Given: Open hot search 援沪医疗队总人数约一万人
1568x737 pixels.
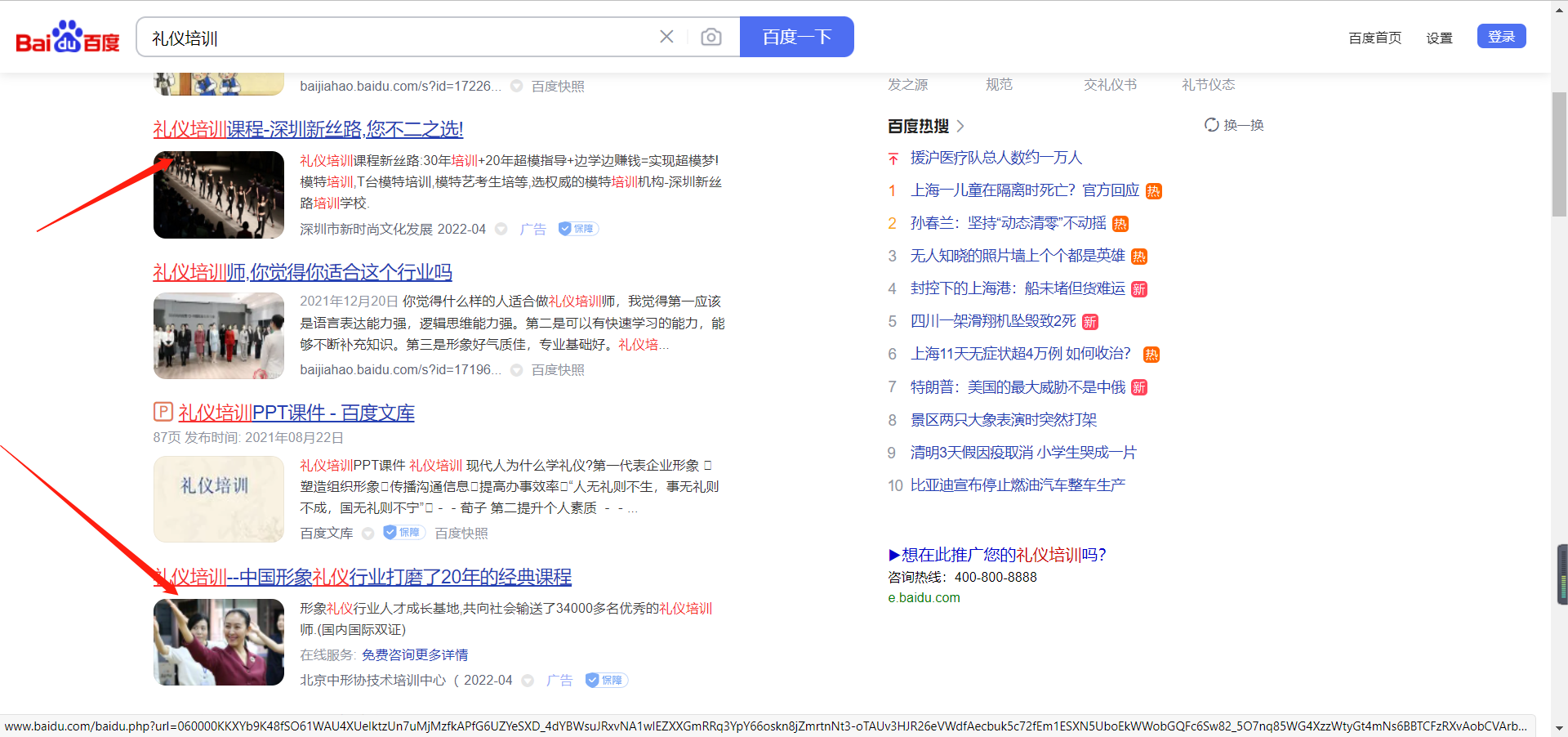Looking at the screenshot, I should coord(996,158).
